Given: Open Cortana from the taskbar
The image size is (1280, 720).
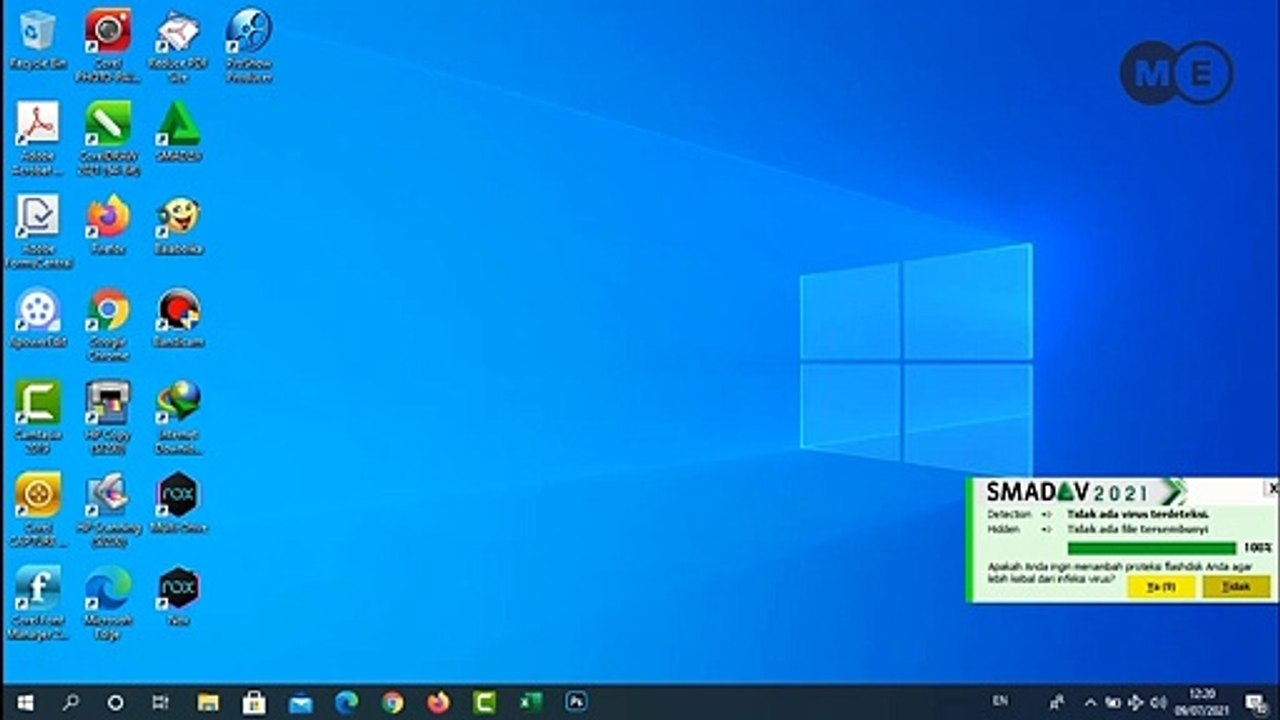Looking at the screenshot, I should click(115, 702).
